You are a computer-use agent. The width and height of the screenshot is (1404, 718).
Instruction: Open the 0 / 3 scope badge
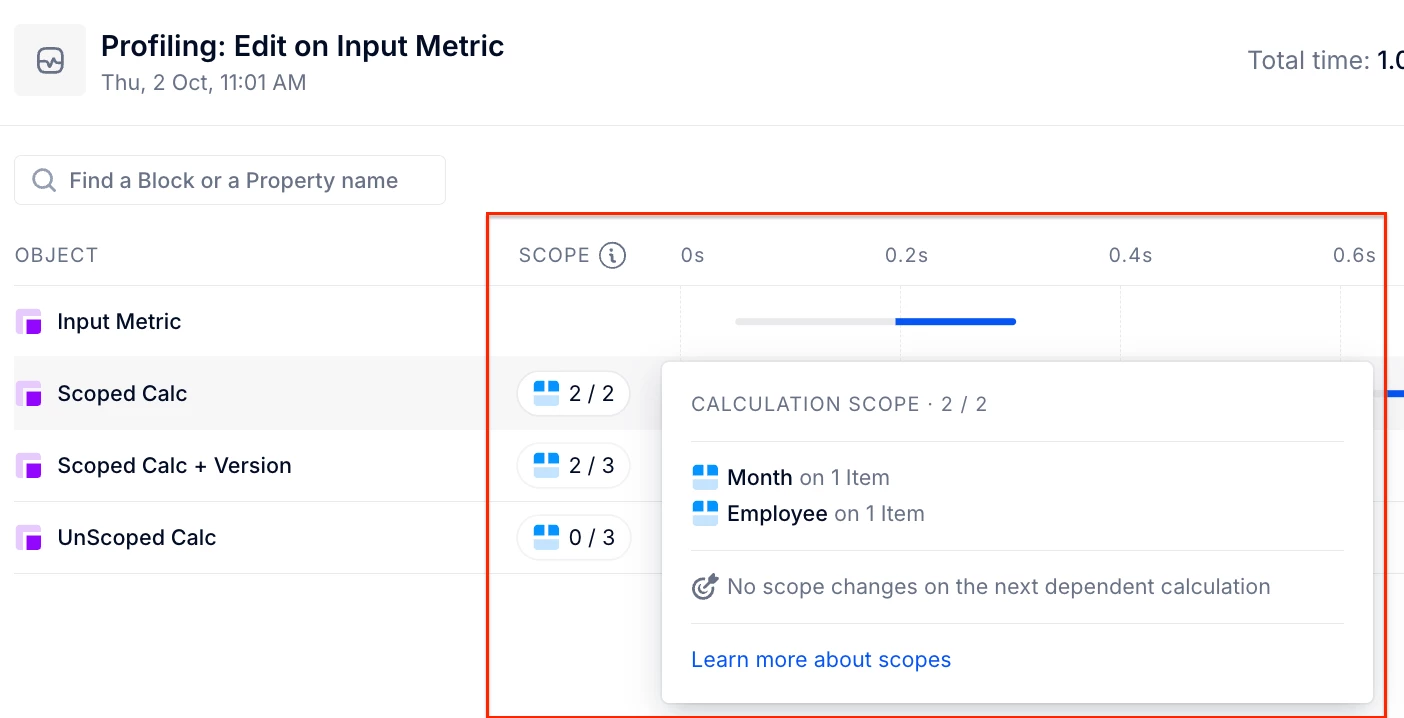coord(574,538)
